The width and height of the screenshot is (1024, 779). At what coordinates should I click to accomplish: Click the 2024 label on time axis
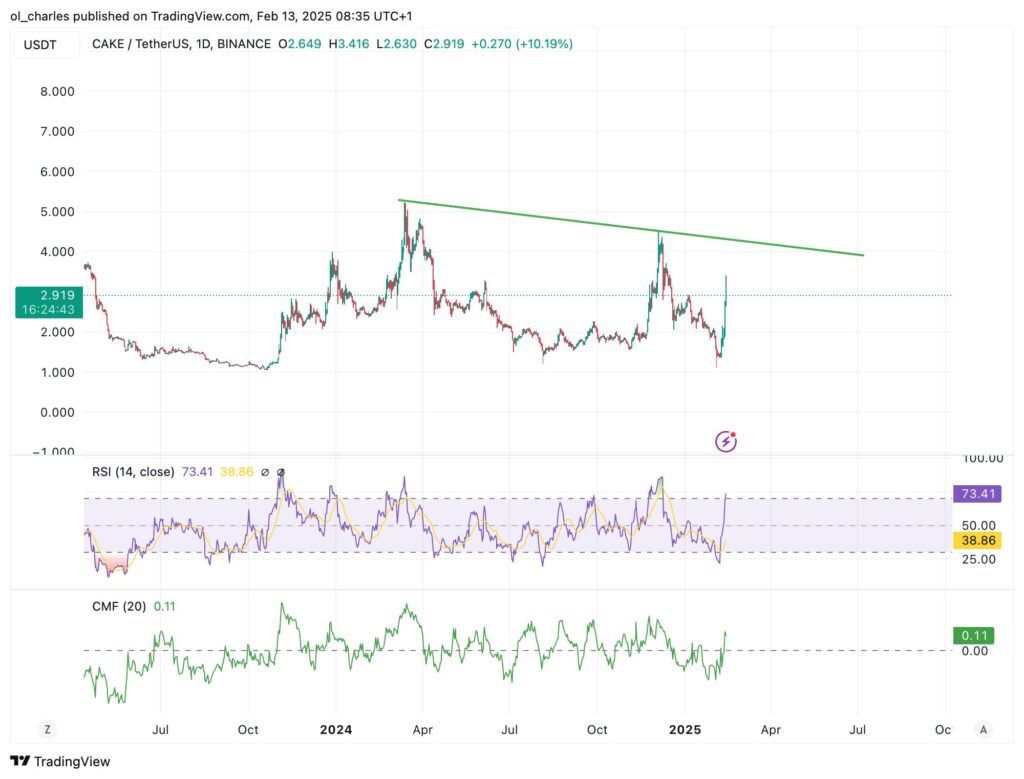335,730
